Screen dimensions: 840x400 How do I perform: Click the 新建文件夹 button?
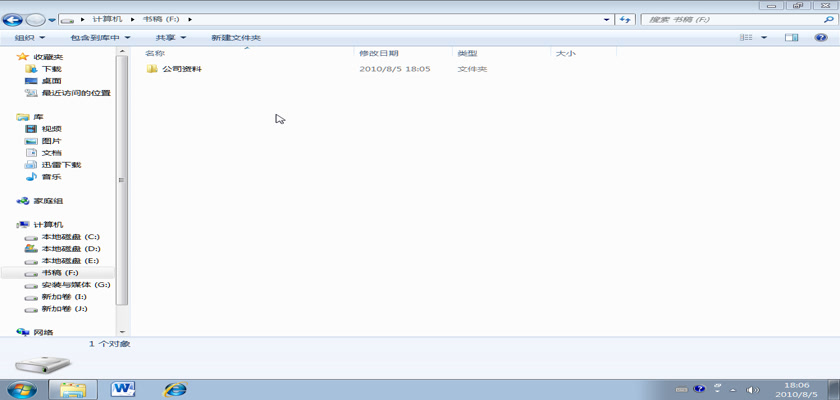click(235, 38)
